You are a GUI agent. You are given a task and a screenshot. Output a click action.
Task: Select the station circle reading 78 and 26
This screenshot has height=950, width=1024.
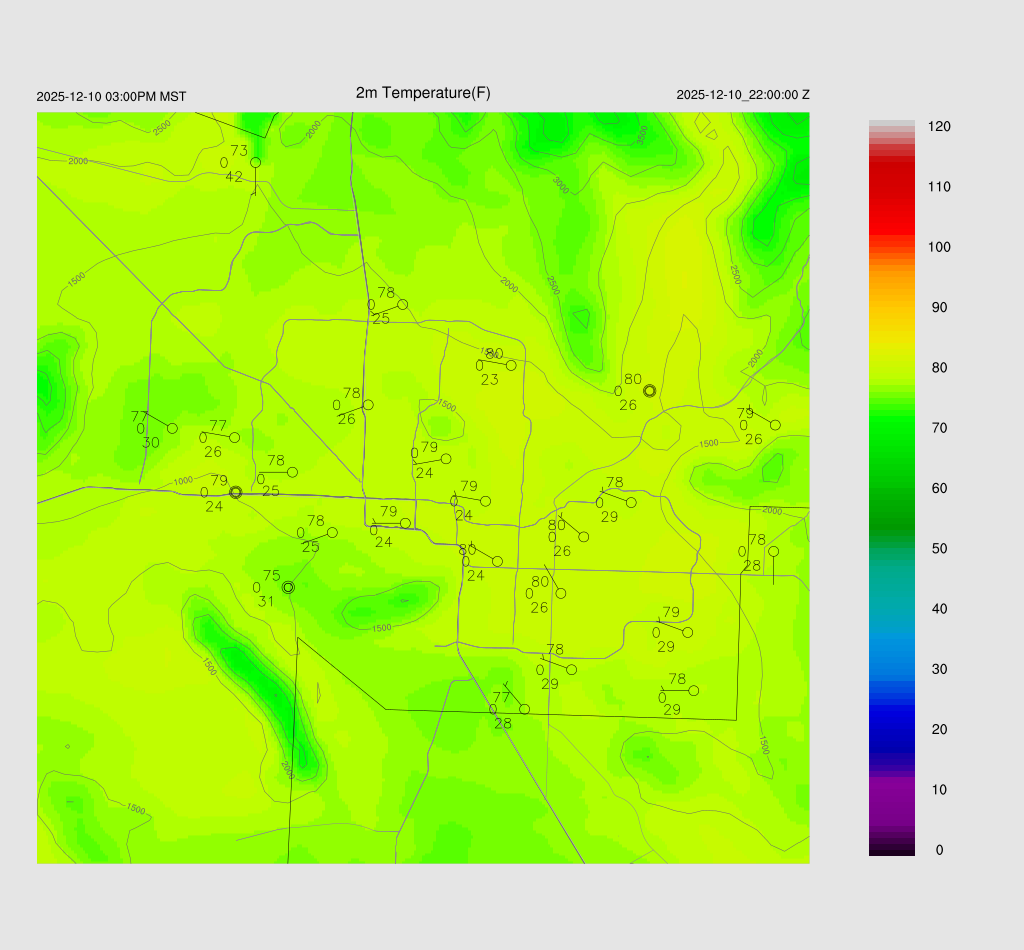click(368, 405)
